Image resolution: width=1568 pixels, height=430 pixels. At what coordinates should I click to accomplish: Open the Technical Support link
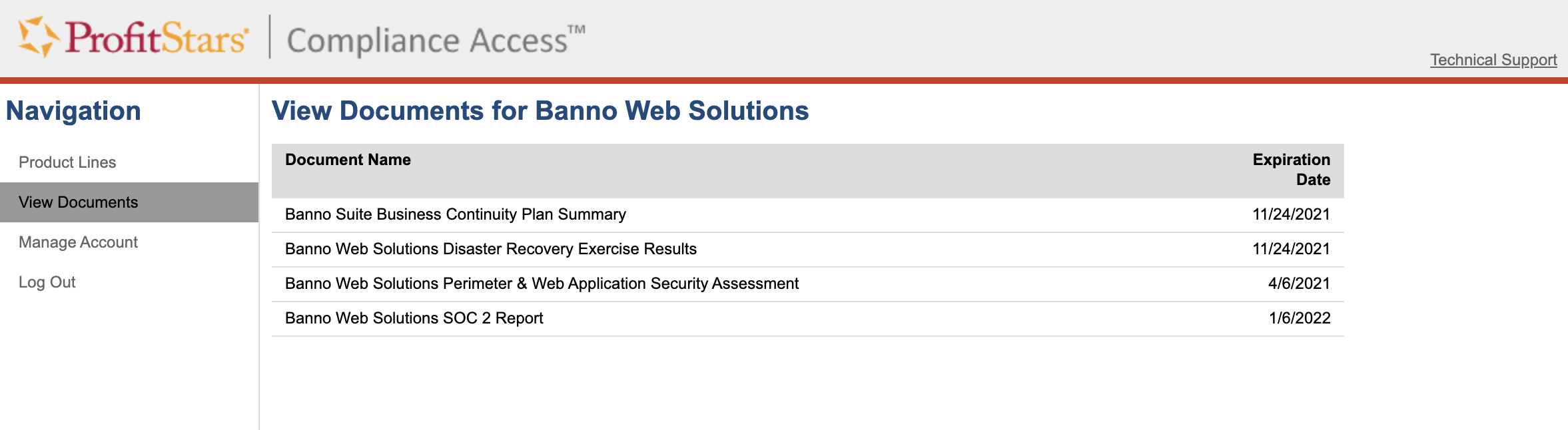point(1493,60)
